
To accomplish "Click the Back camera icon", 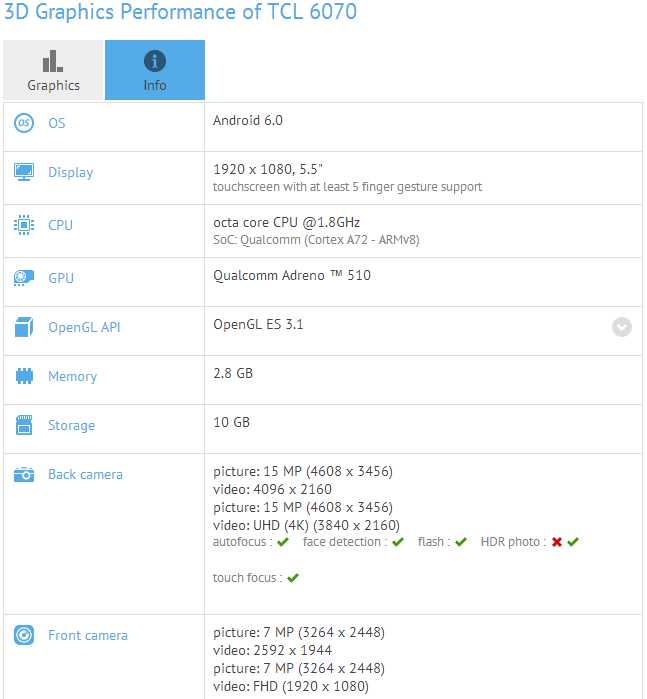I will tap(24, 474).
